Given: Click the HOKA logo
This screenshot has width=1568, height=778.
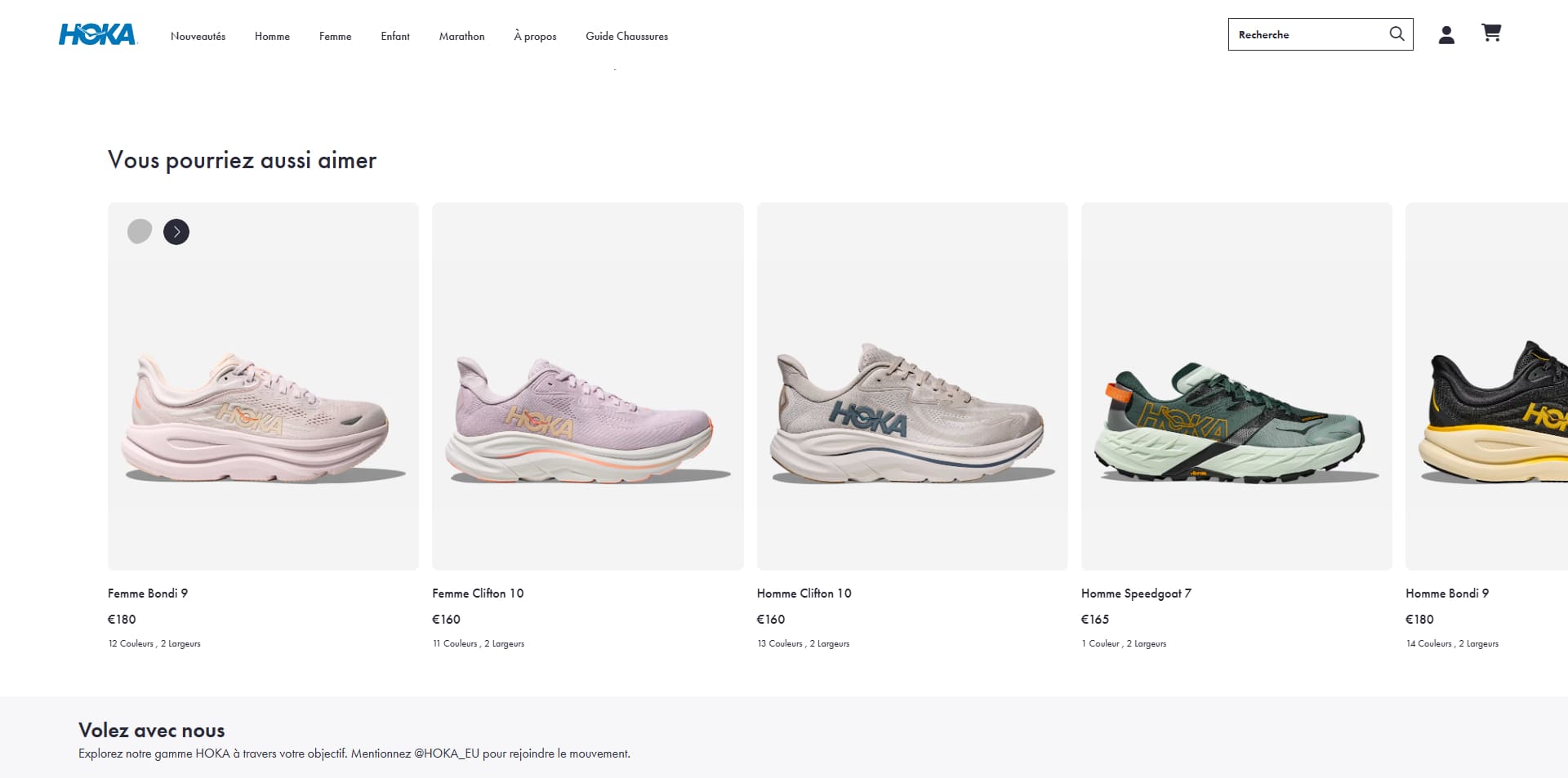Looking at the screenshot, I should click(97, 34).
